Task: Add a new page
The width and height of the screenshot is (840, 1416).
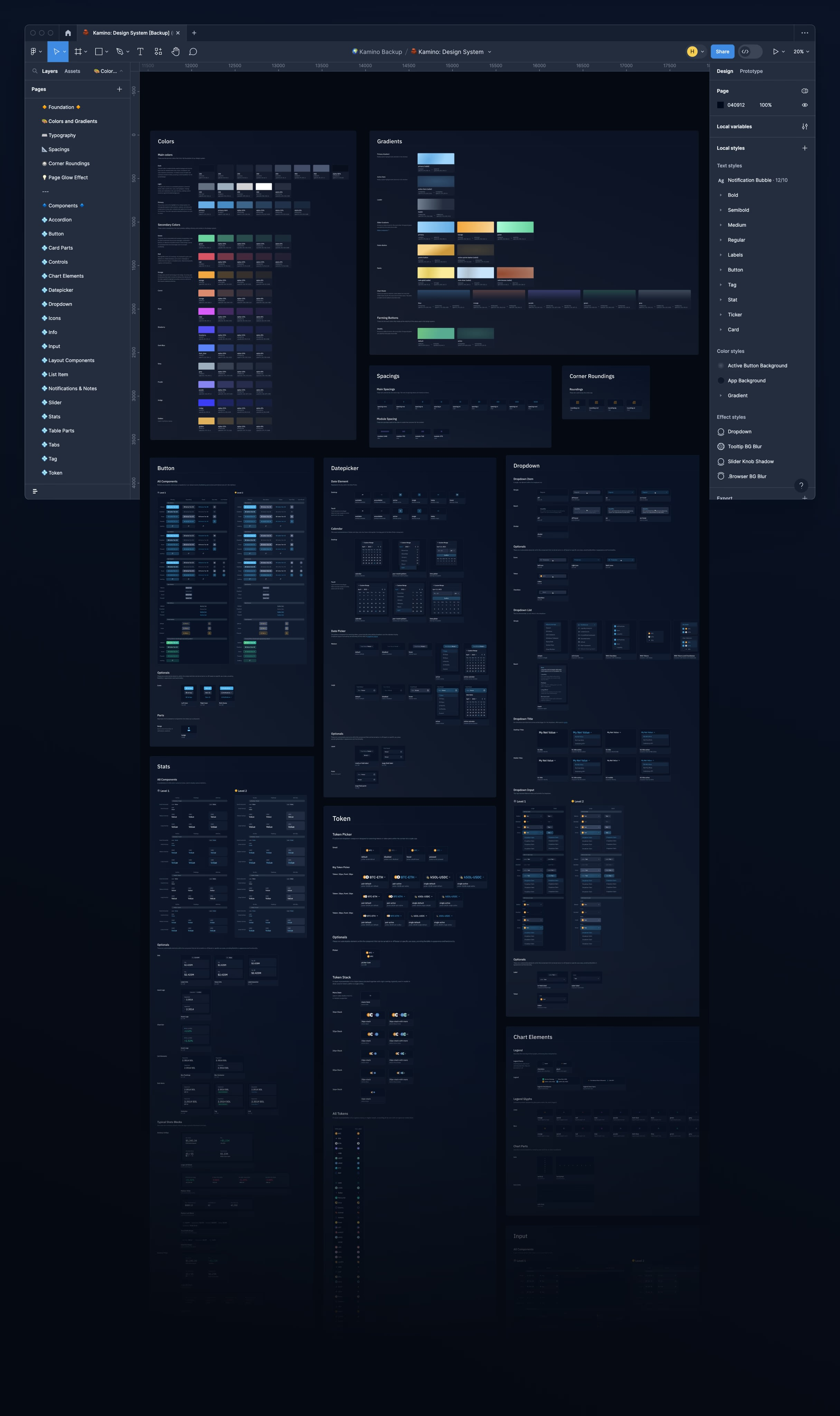Action: point(120,89)
